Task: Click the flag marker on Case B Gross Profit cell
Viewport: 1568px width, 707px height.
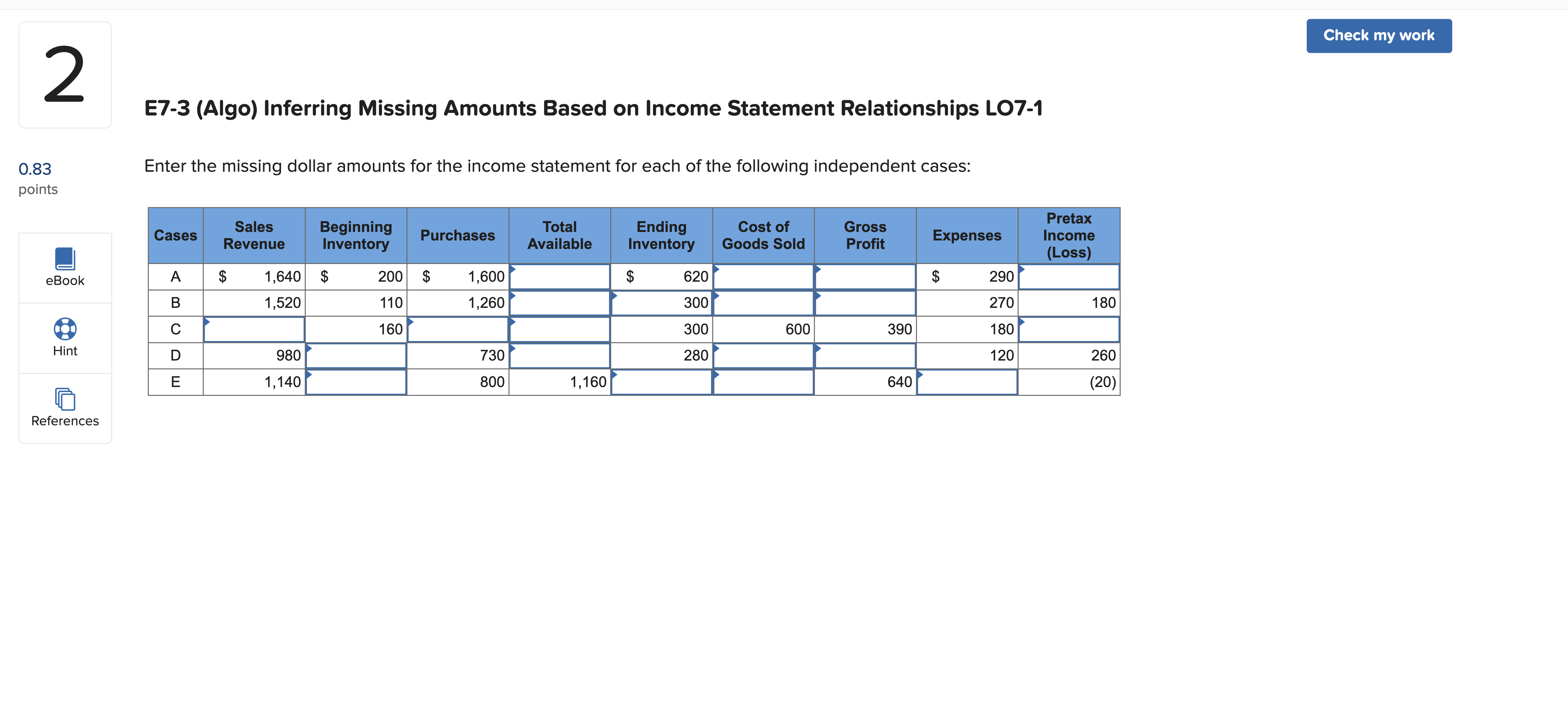Action: pos(819,295)
